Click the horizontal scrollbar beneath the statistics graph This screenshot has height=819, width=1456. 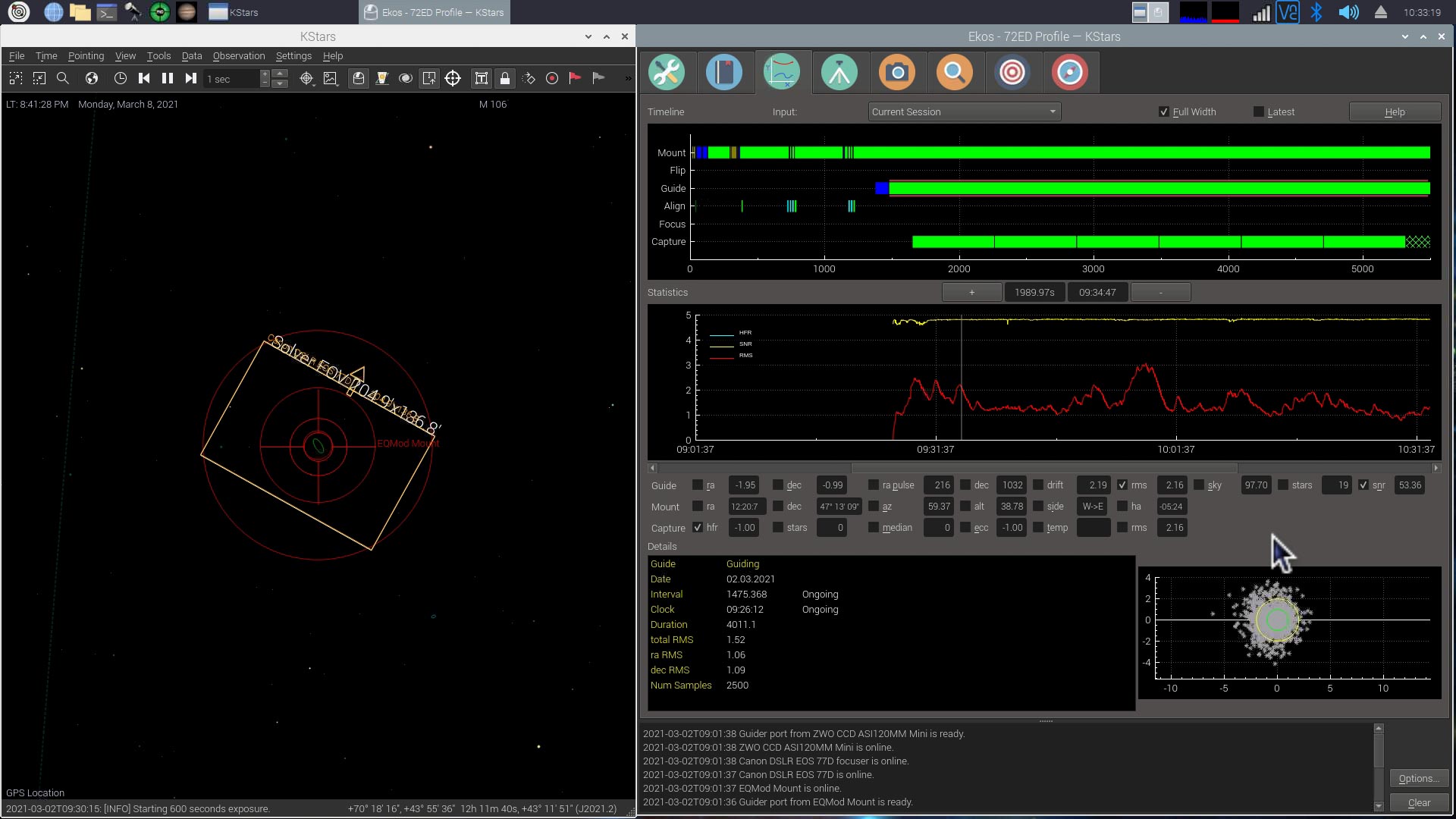pyautogui.click(x=1043, y=469)
